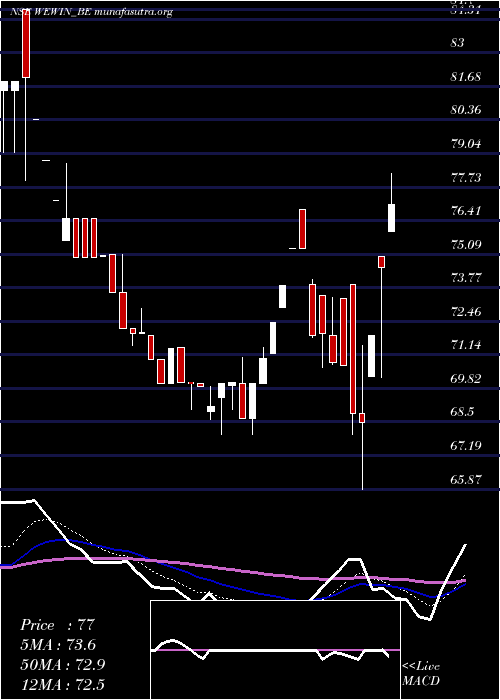Click the 68.5 price axis label
500x700 pixels.
click(462, 412)
